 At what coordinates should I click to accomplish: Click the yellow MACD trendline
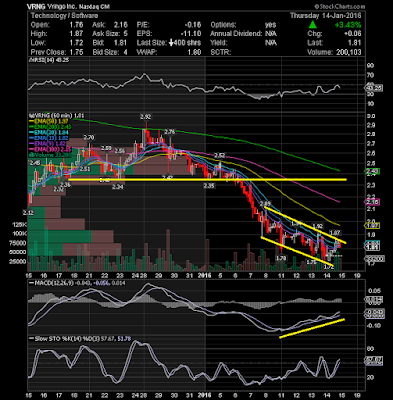[312, 329]
